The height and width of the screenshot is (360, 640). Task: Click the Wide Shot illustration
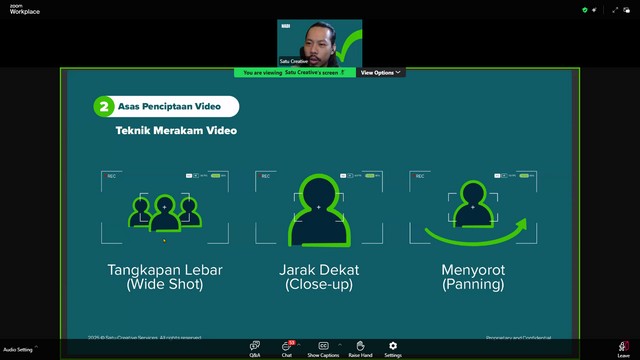pos(165,207)
